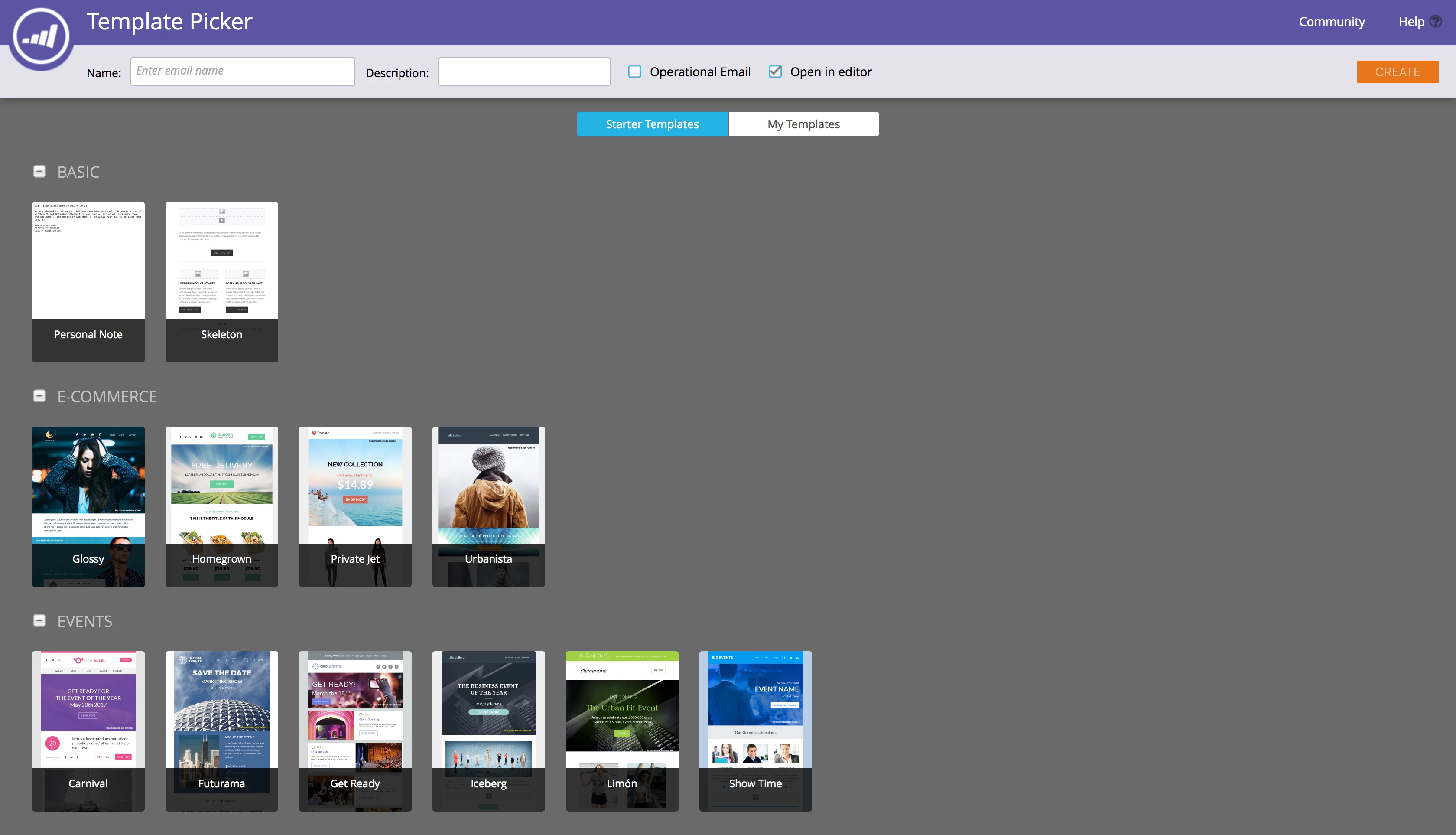
Task: Focus the Description text field
Action: pyautogui.click(x=524, y=72)
